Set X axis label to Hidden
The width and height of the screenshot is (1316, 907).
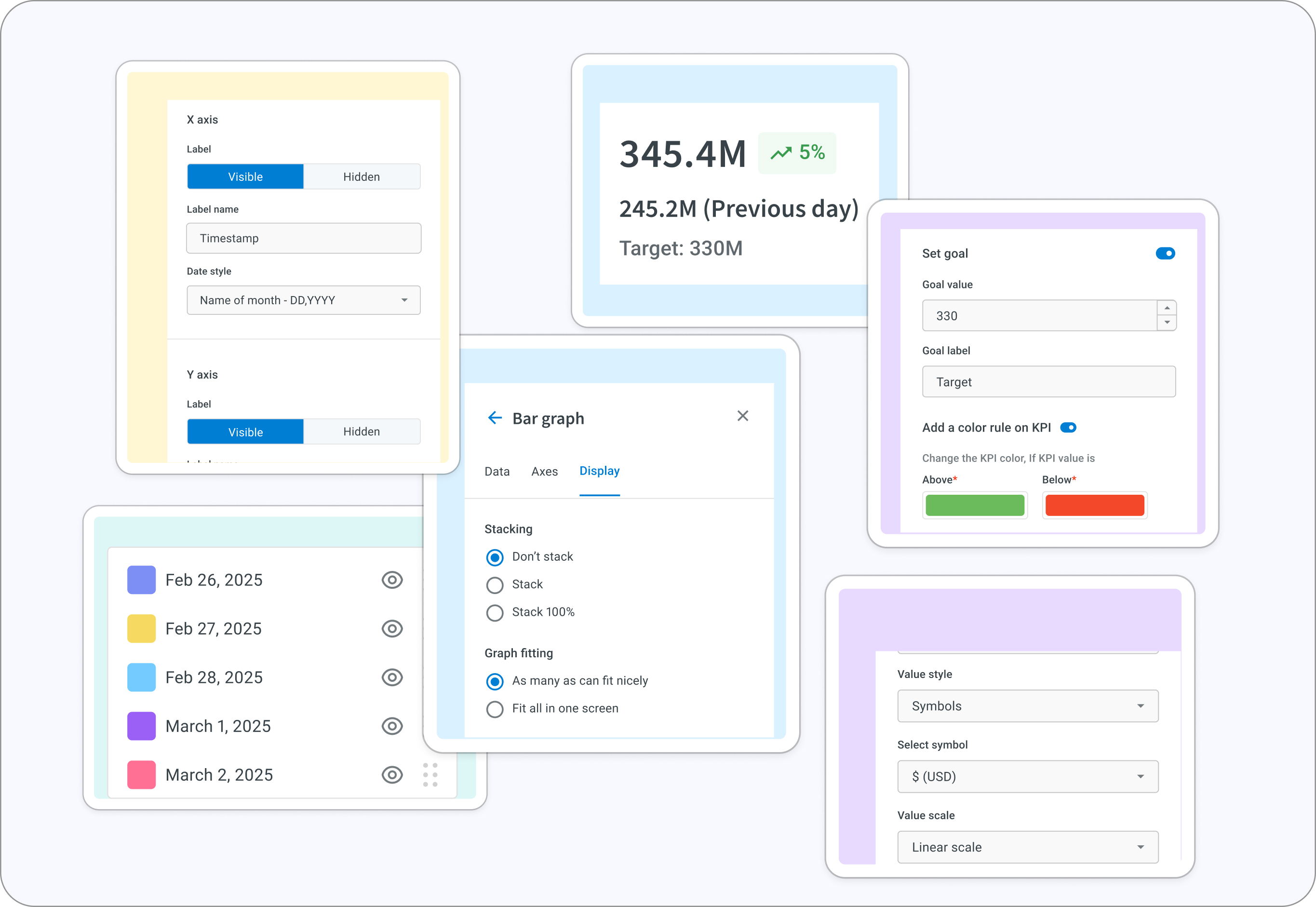point(361,177)
